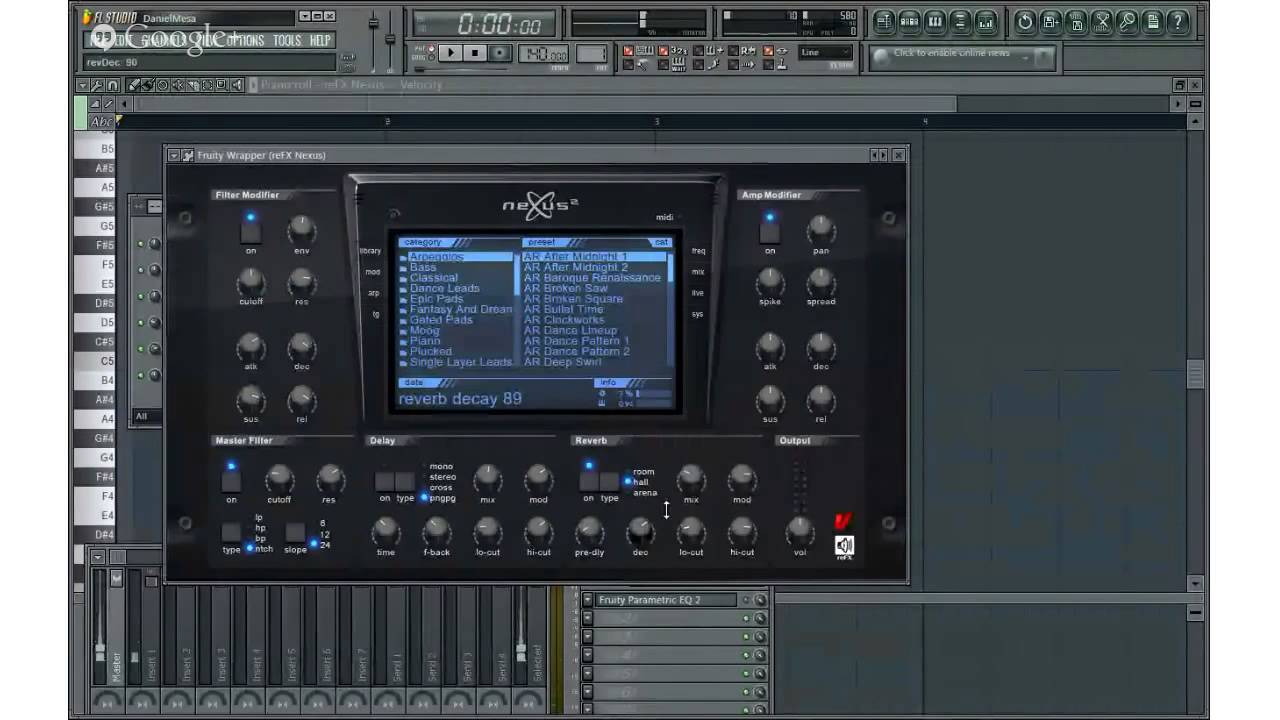The width and height of the screenshot is (1280, 720).
Task: Open the snap Line dropdown
Action: 825,53
